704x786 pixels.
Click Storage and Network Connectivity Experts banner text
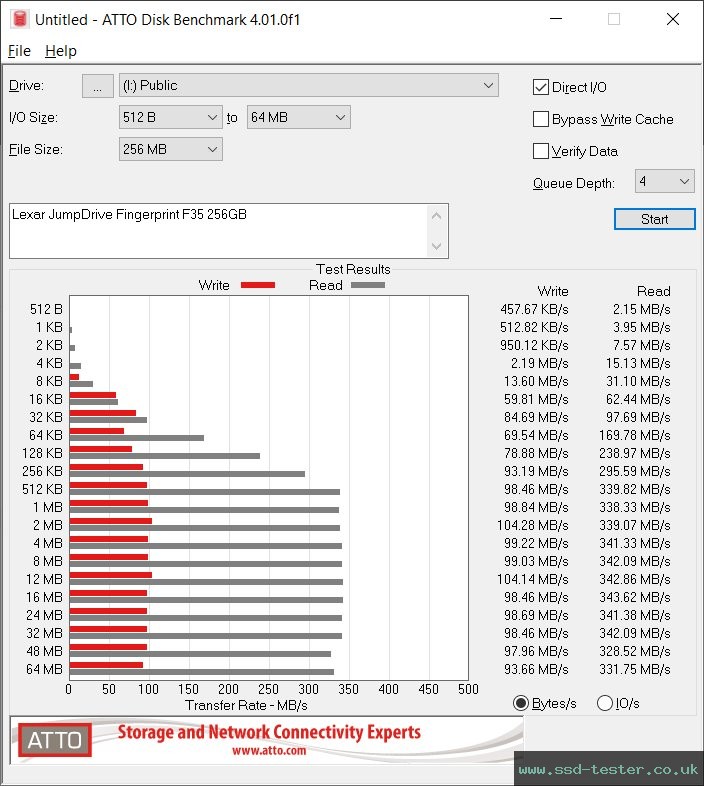269,732
